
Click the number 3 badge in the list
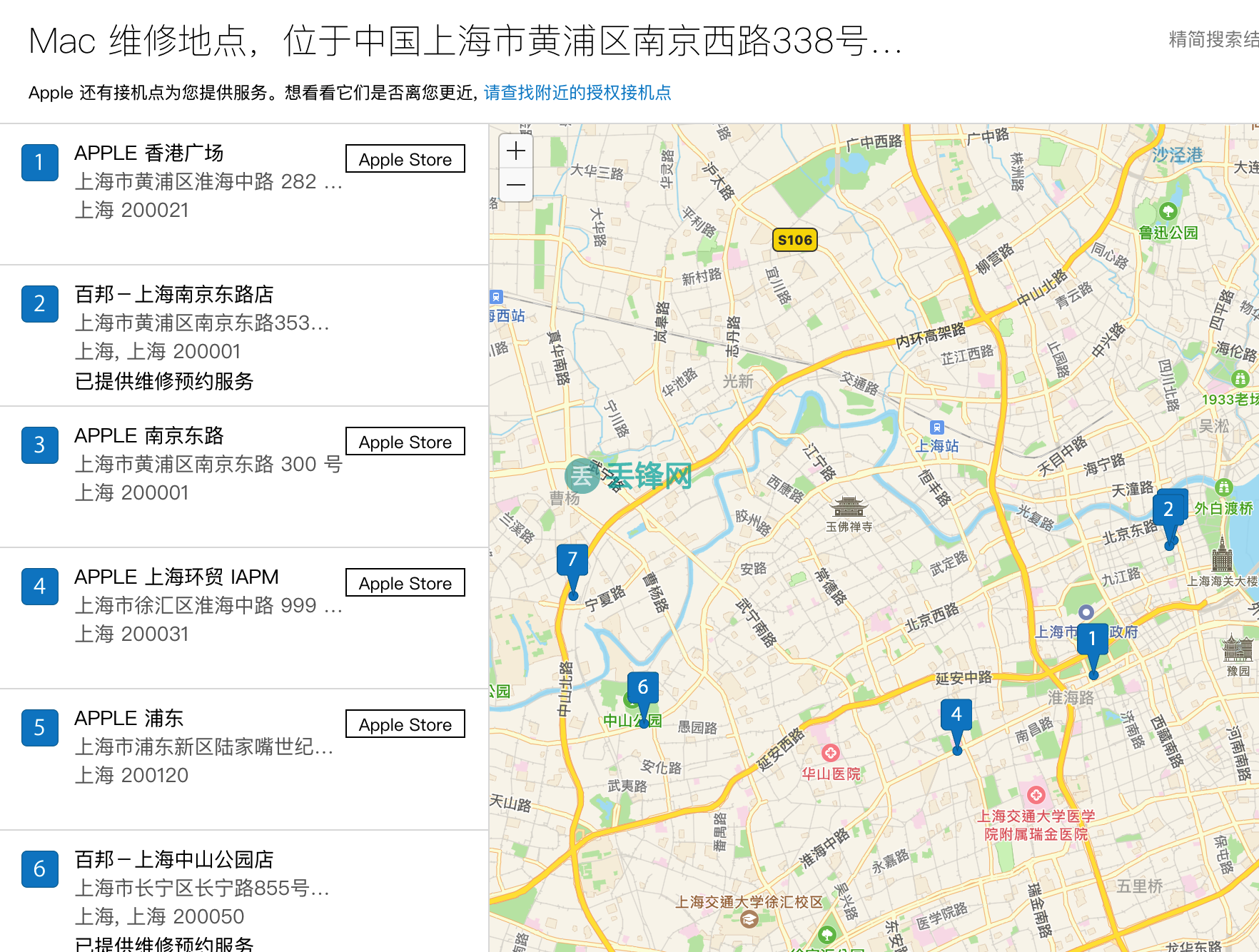coord(40,445)
